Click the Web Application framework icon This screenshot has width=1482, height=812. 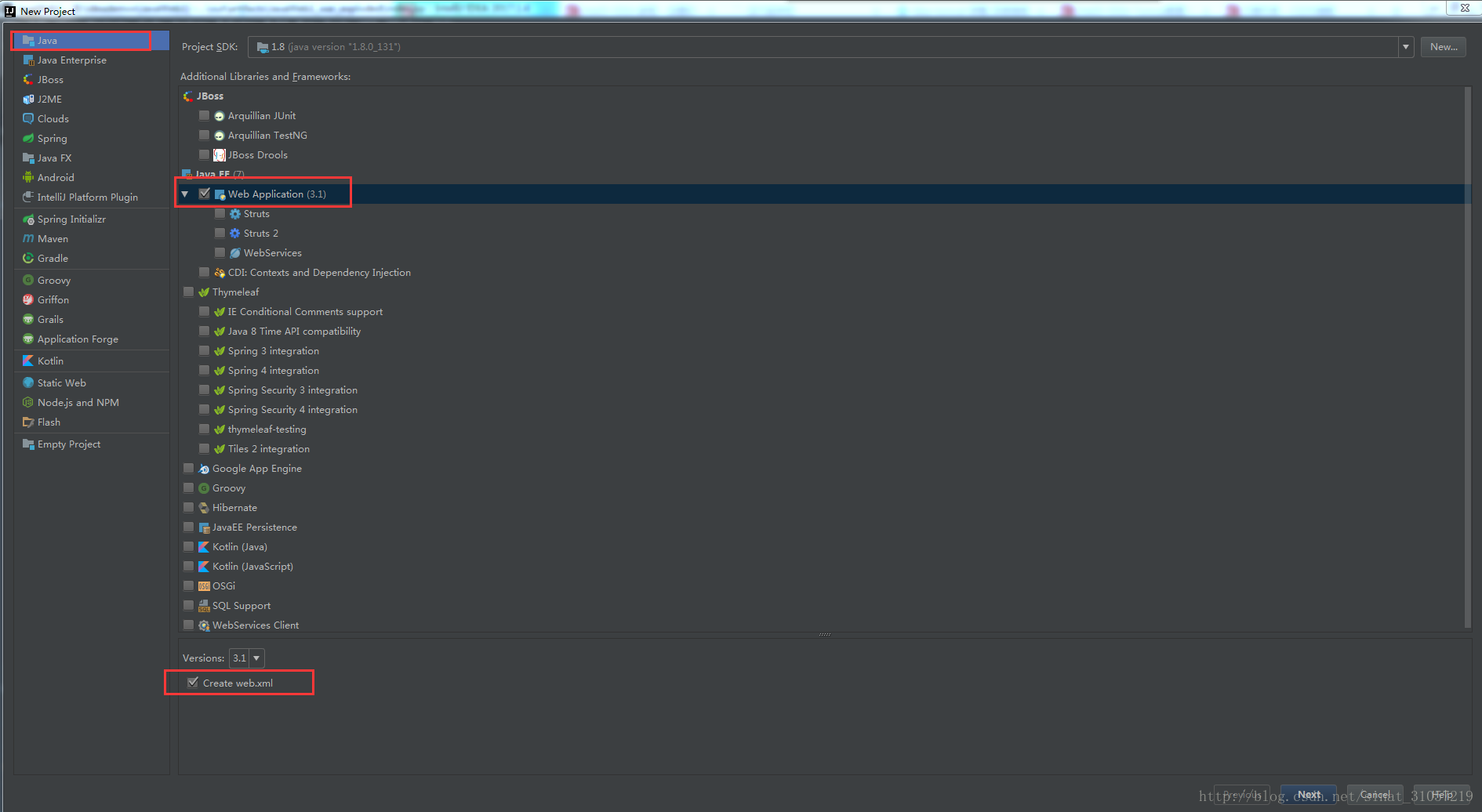(x=220, y=194)
